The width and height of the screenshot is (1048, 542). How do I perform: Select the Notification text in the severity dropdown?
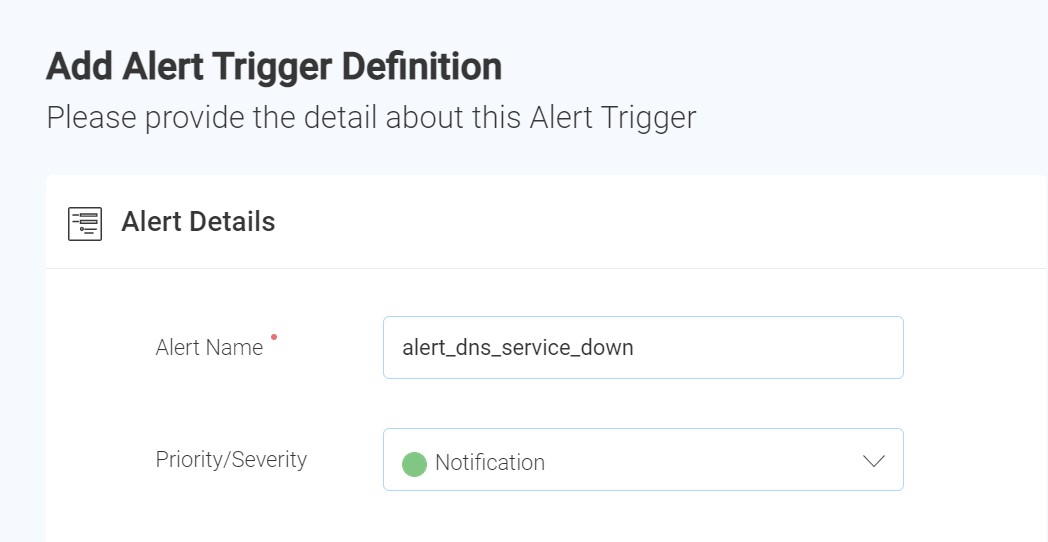click(x=490, y=462)
